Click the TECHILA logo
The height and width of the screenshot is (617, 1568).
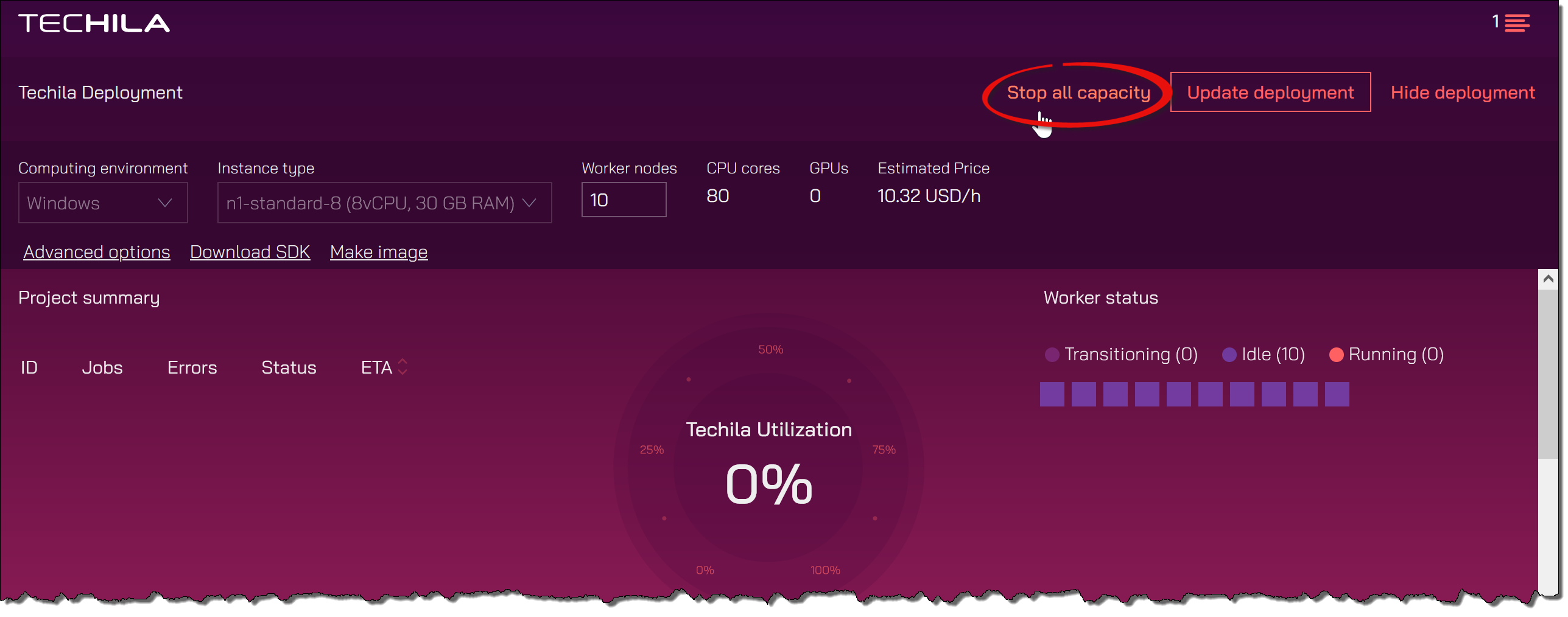pyautogui.click(x=94, y=23)
